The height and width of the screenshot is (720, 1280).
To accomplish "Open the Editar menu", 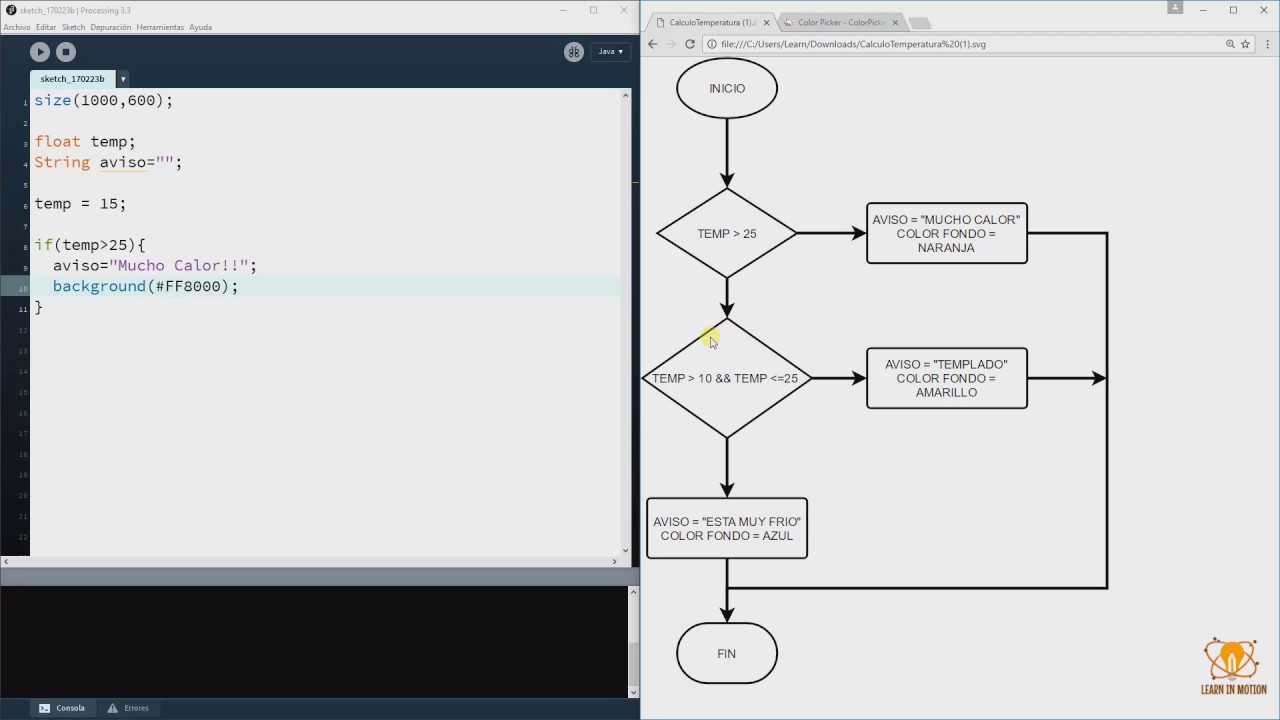I will [46, 27].
